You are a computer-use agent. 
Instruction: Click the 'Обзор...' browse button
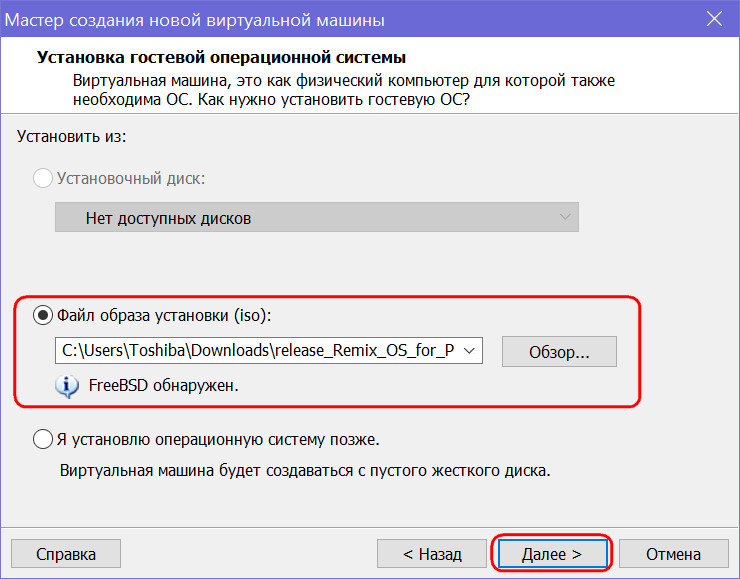tap(559, 352)
